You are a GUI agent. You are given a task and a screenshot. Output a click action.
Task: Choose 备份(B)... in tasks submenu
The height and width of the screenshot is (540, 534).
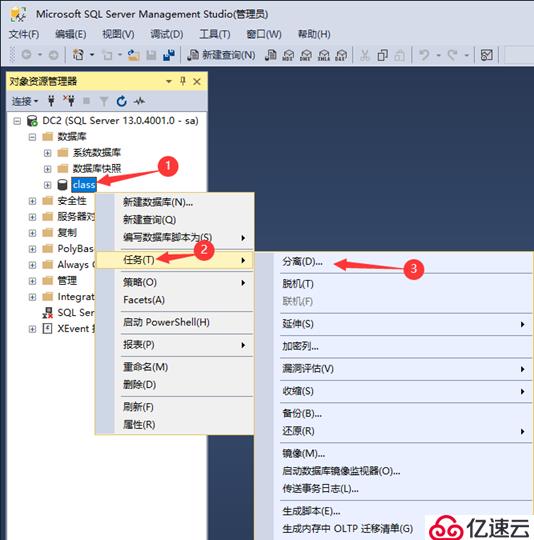(394, 413)
